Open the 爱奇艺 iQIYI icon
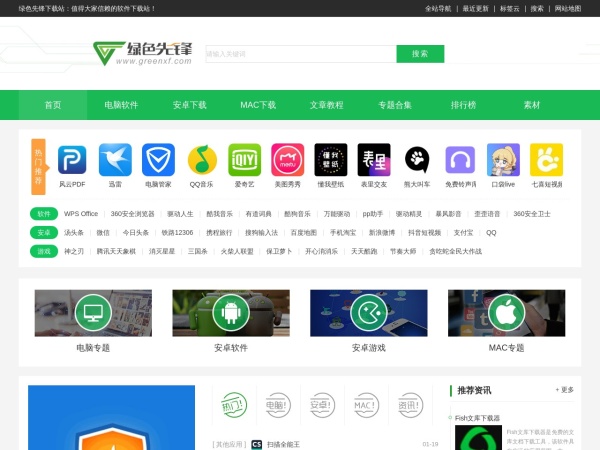 (x=245, y=159)
